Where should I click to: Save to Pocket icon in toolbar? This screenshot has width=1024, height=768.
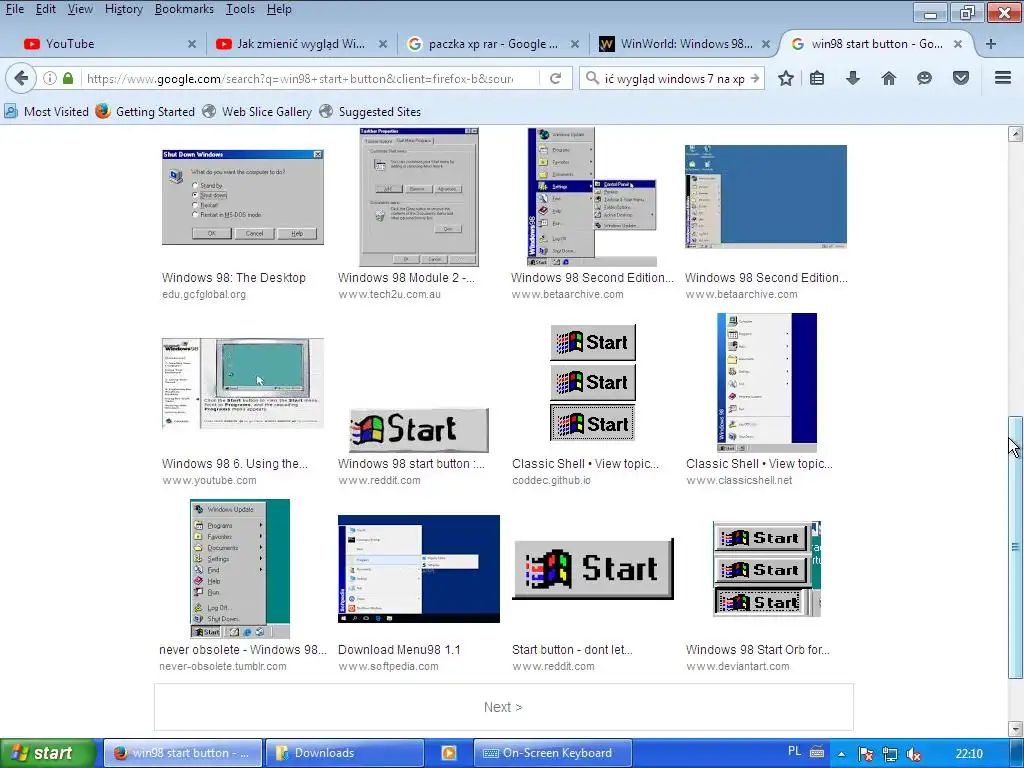(x=961, y=78)
